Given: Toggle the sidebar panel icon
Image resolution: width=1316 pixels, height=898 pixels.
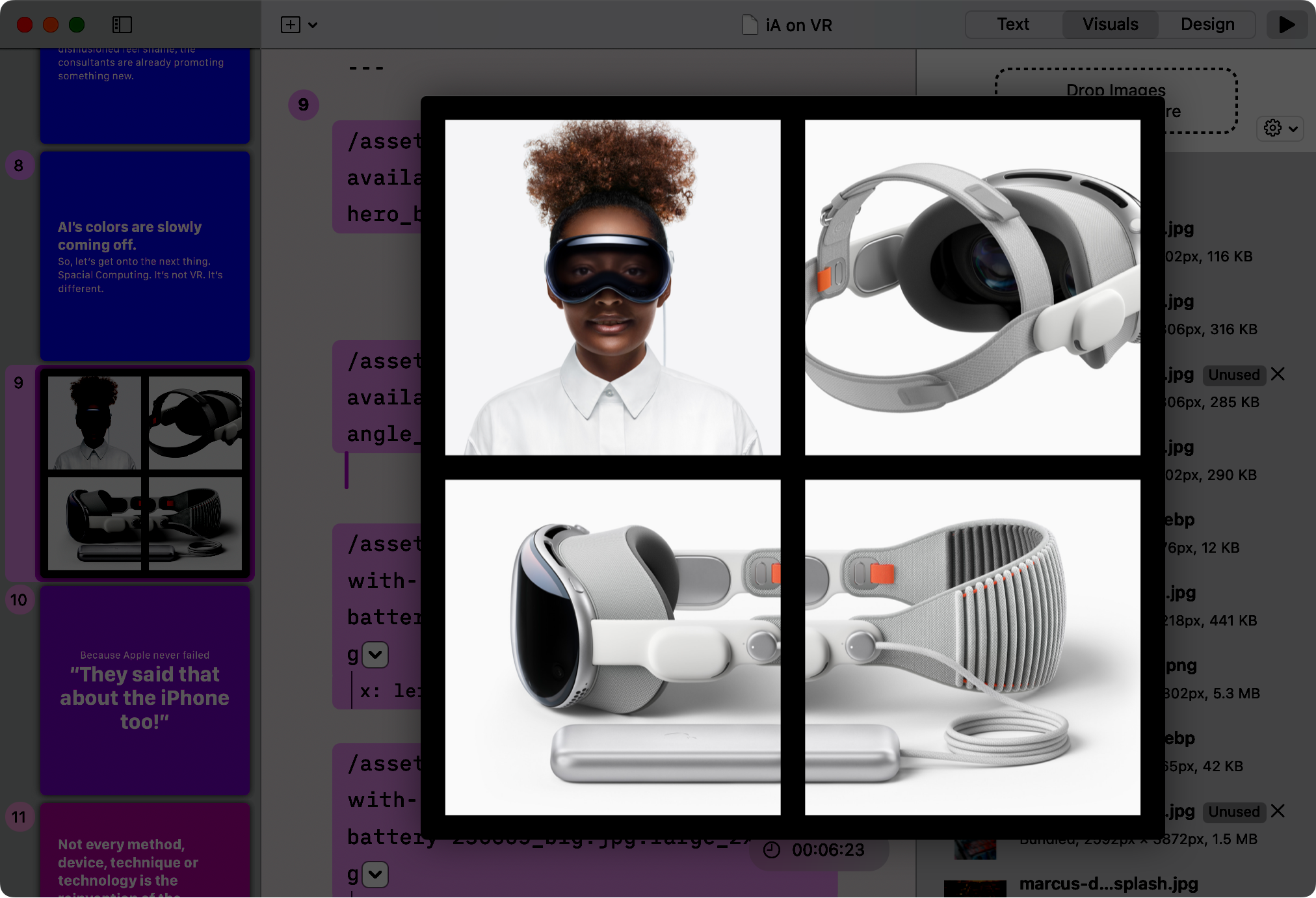Looking at the screenshot, I should [122, 25].
